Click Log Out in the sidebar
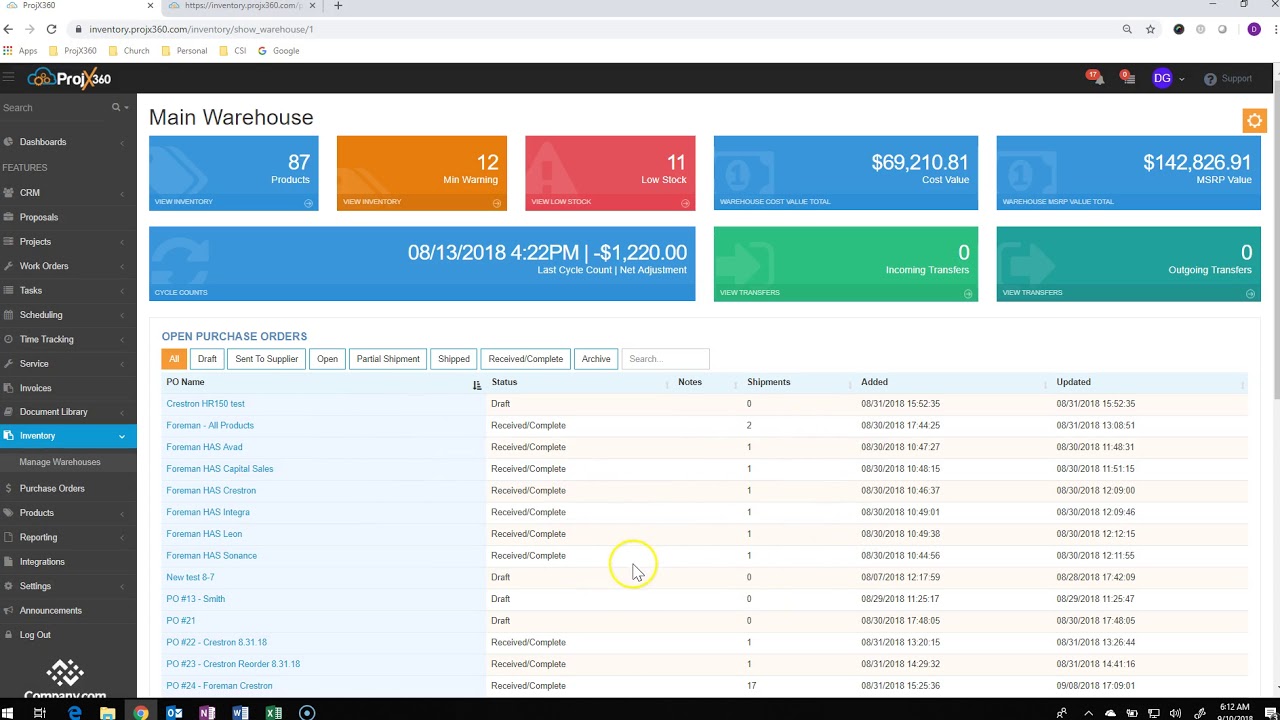 (x=35, y=635)
